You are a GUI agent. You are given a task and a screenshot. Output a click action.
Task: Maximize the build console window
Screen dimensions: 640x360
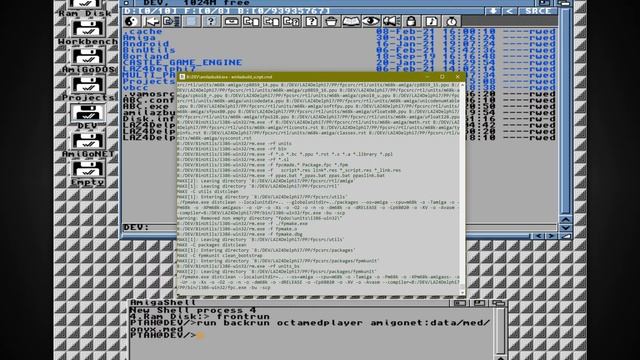point(442,77)
